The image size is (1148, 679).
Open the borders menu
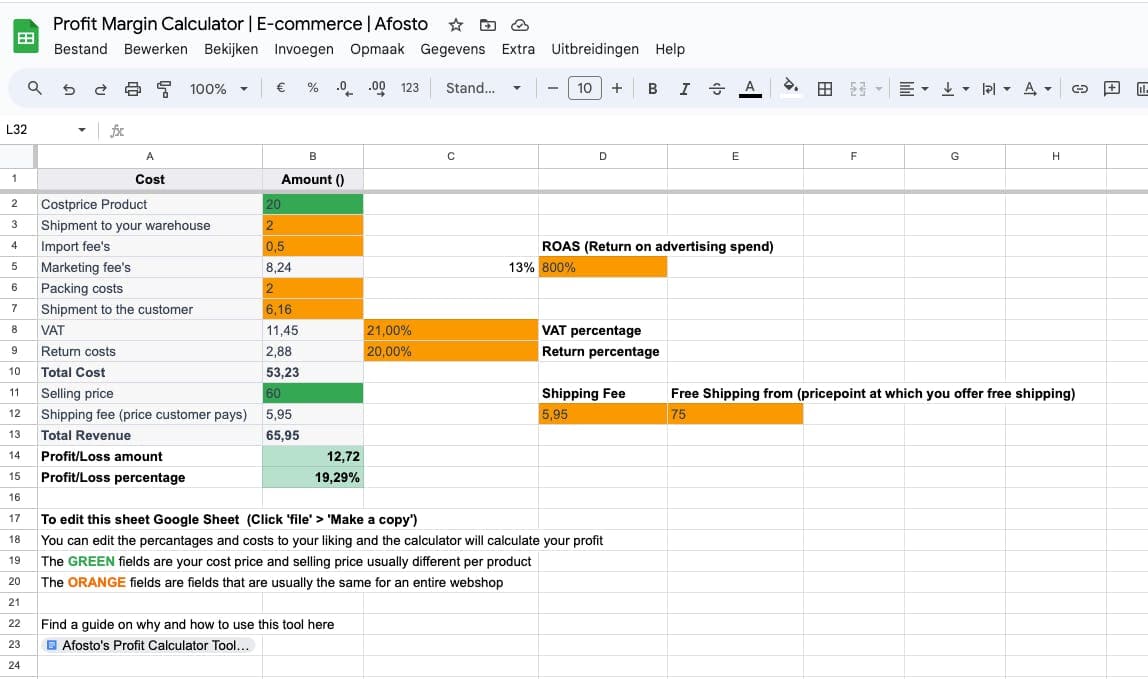click(825, 89)
